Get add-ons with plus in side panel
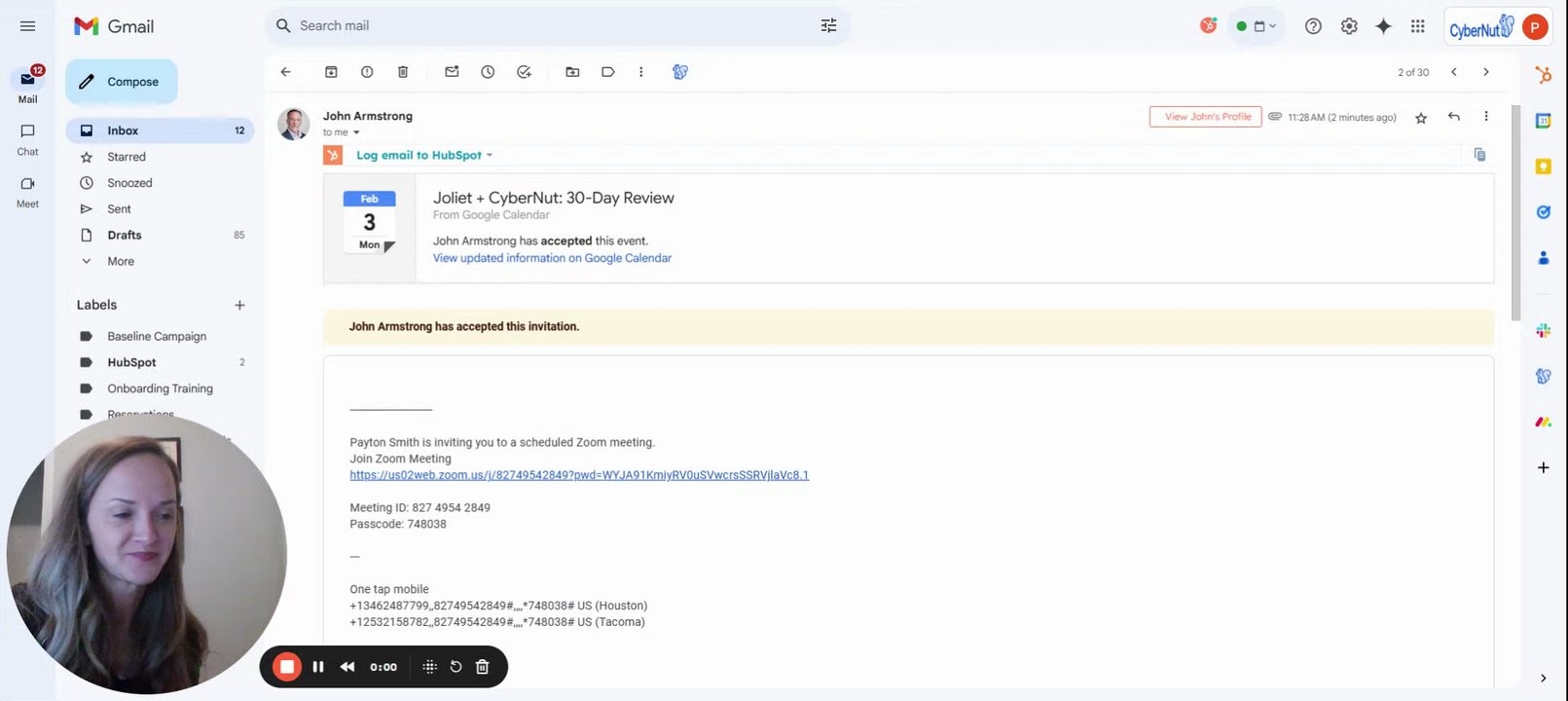This screenshot has width=1568, height=701. click(x=1543, y=468)
